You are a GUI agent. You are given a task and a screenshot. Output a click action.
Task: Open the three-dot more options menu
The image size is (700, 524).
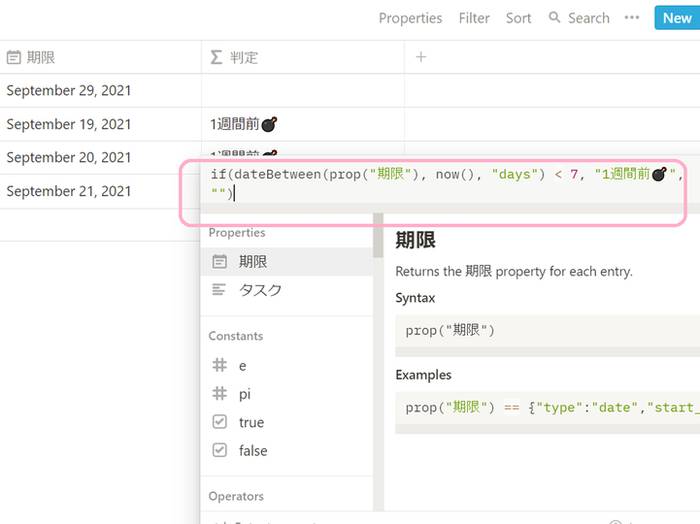pos(632,18)
